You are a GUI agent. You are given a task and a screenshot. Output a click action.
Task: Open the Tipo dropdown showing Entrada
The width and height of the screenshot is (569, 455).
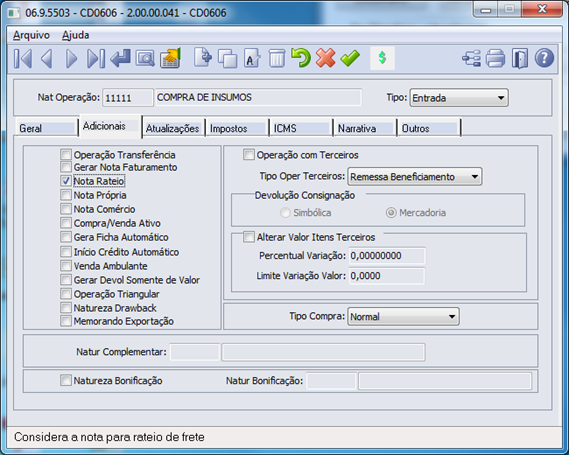459,98
